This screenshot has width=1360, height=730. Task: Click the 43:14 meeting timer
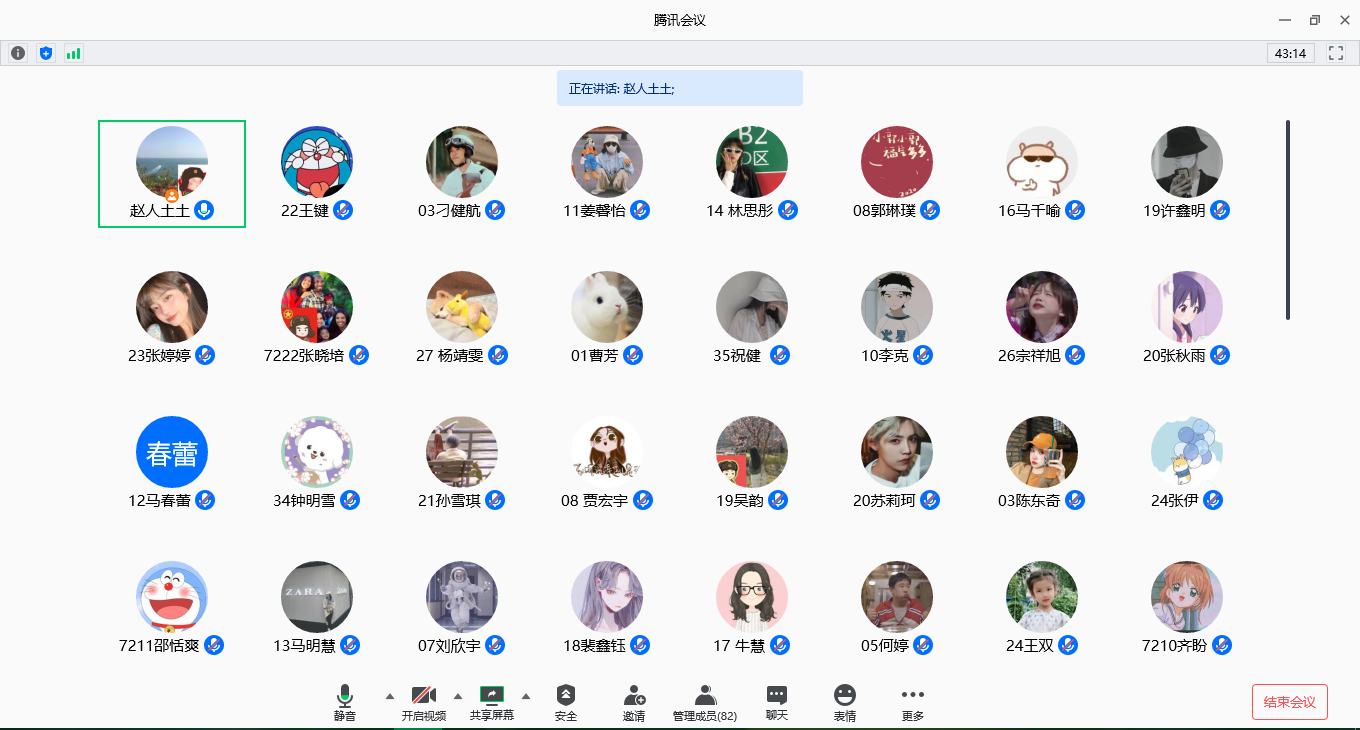coord(1291,53)
